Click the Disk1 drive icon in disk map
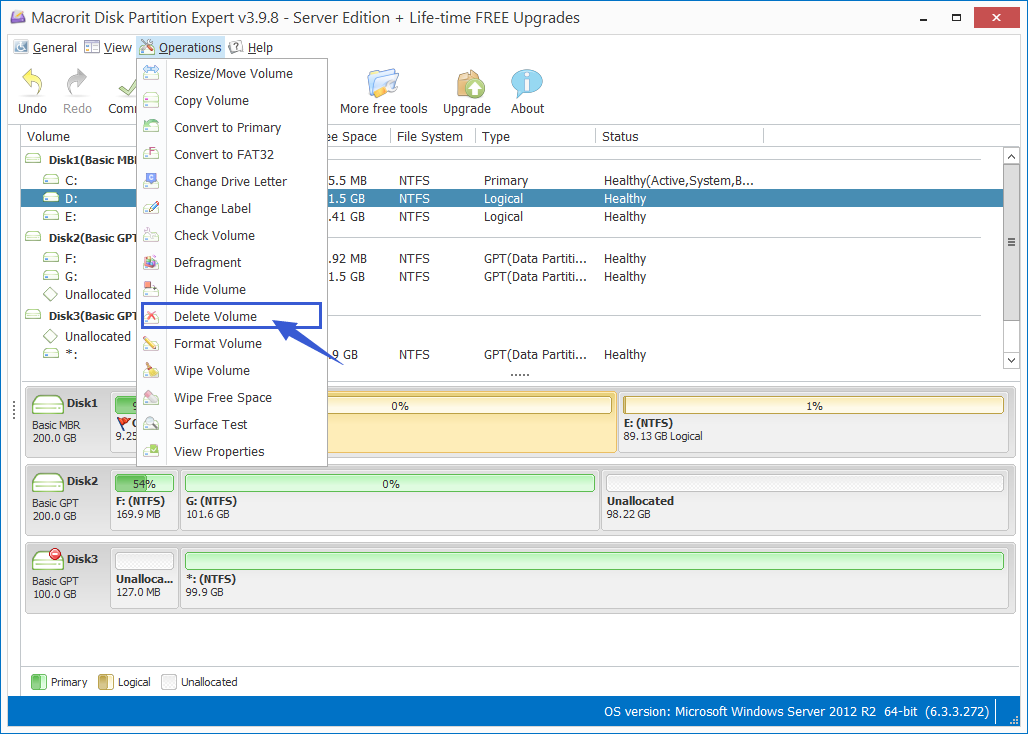 (x=47, y=404)
